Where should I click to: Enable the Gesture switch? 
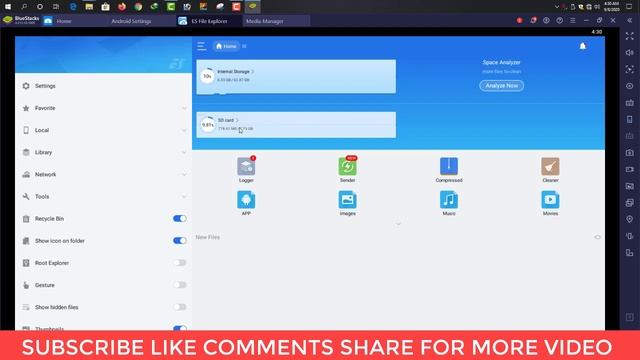click(x=180, y=285)
